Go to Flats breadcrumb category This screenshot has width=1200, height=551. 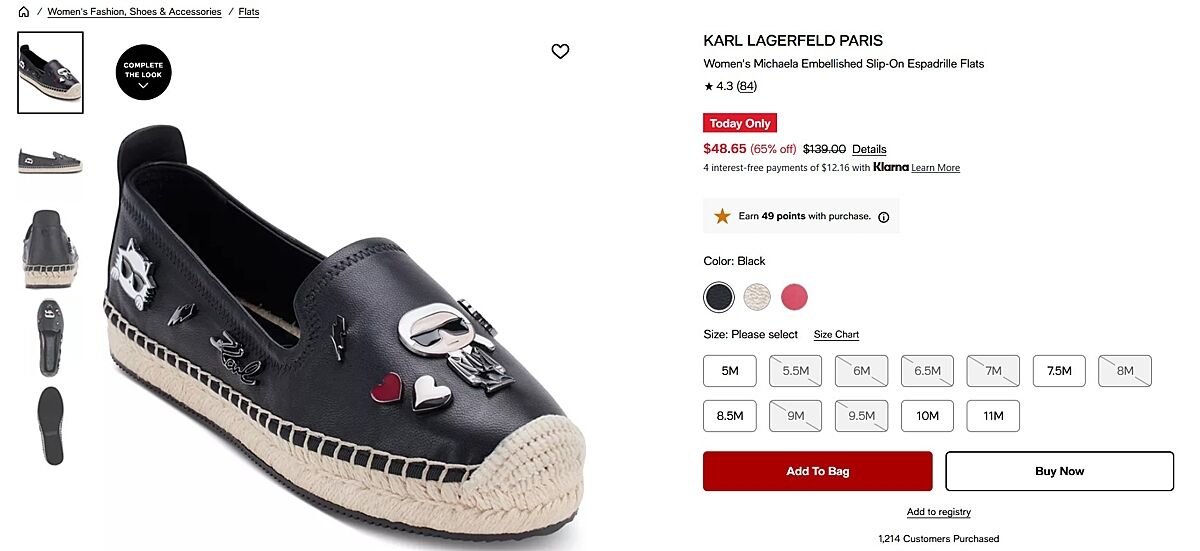(249, 12)
